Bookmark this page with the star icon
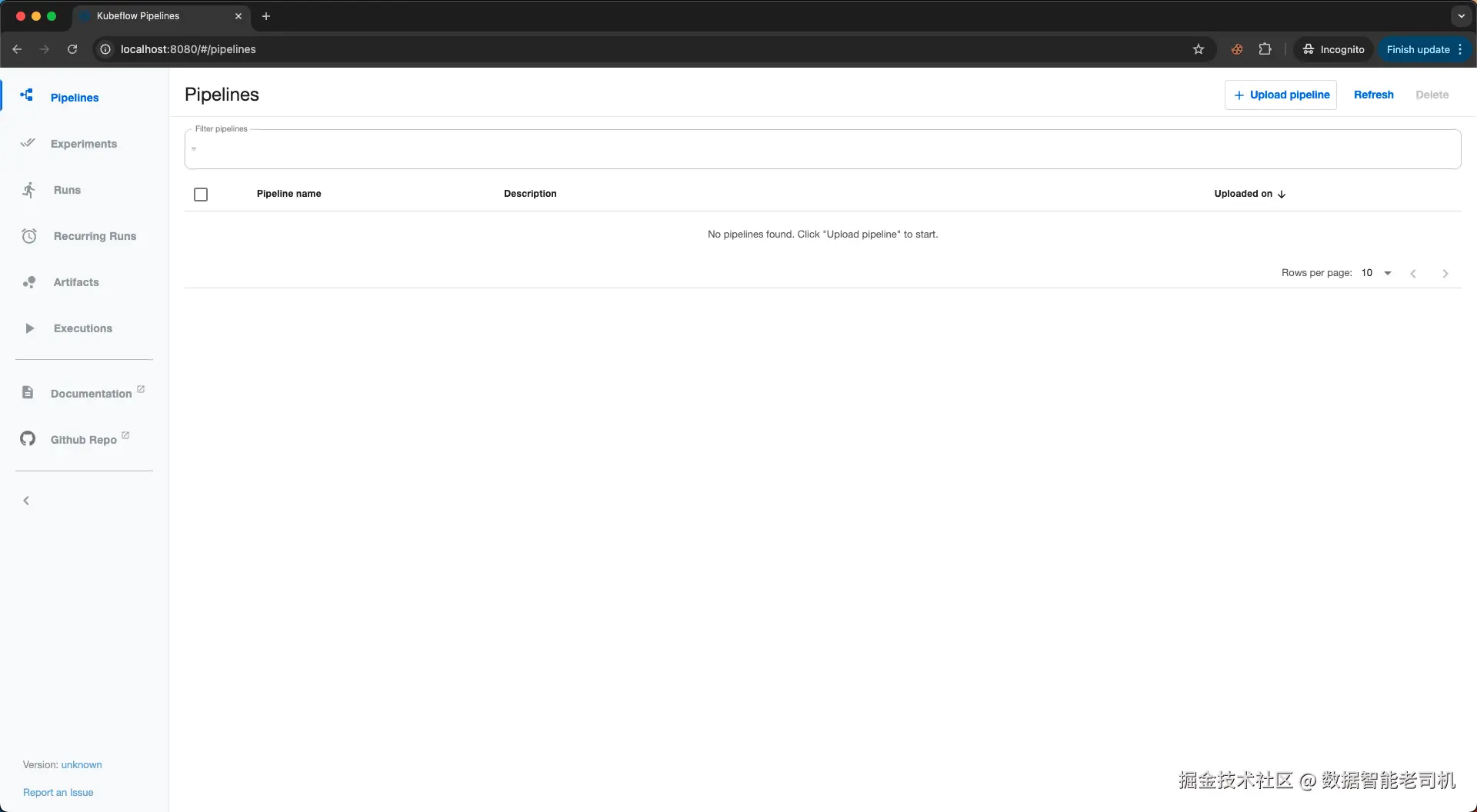1477x812 pixels. [1199, 49]
